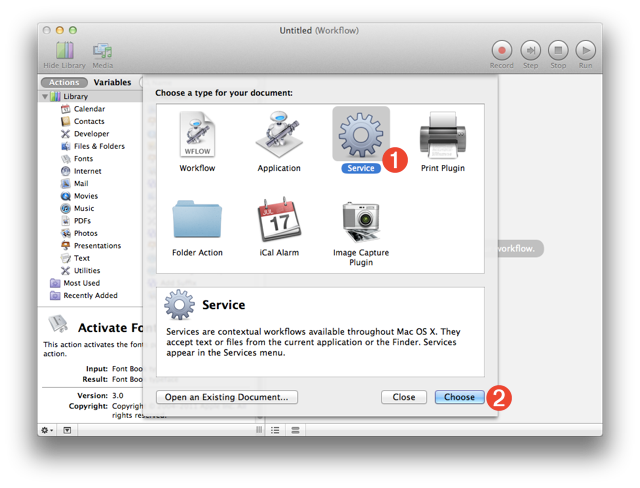Open the gear action menu at bottom left
Viewport: 640px width, 488px height.
47,430
